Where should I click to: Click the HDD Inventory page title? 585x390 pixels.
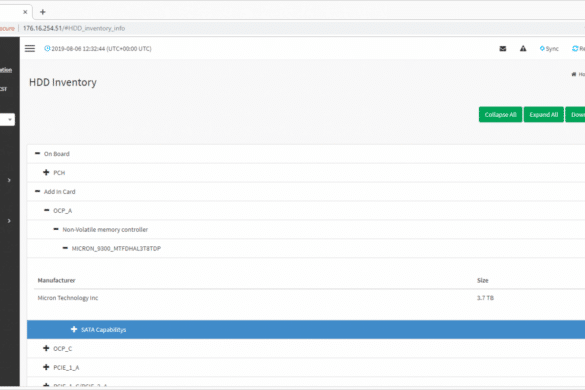(x=63, y=82)
